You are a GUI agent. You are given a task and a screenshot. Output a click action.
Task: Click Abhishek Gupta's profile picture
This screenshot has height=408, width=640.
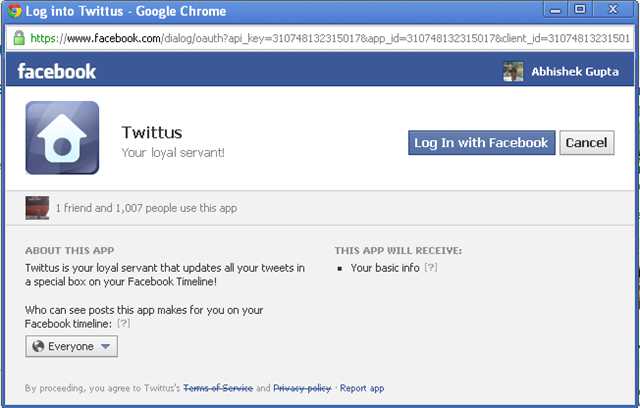point(512,71)
